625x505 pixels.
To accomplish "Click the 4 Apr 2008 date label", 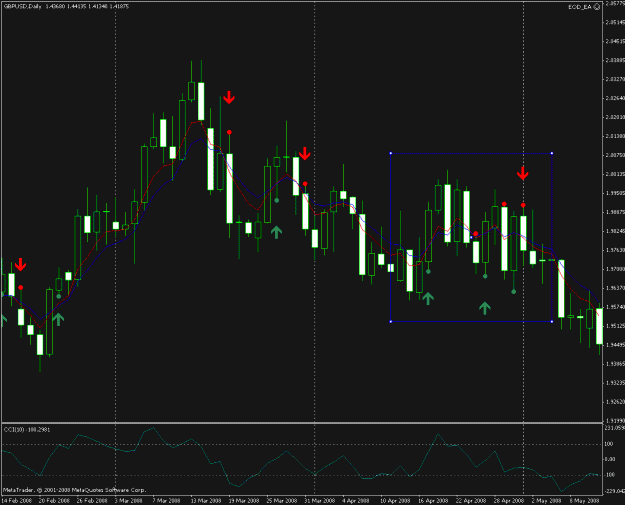I will [x=356, y=500].
